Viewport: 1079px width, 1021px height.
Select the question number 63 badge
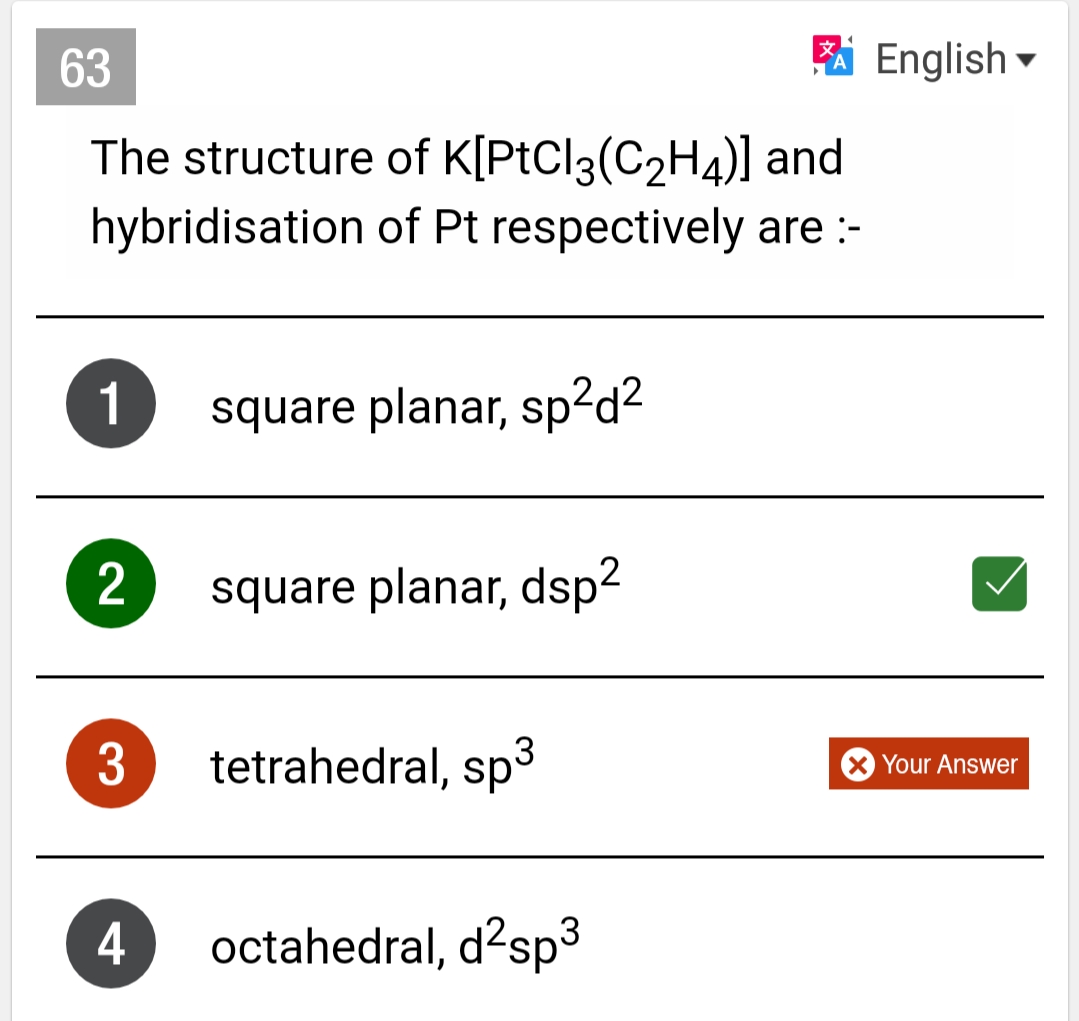click(x=86, y=67)
